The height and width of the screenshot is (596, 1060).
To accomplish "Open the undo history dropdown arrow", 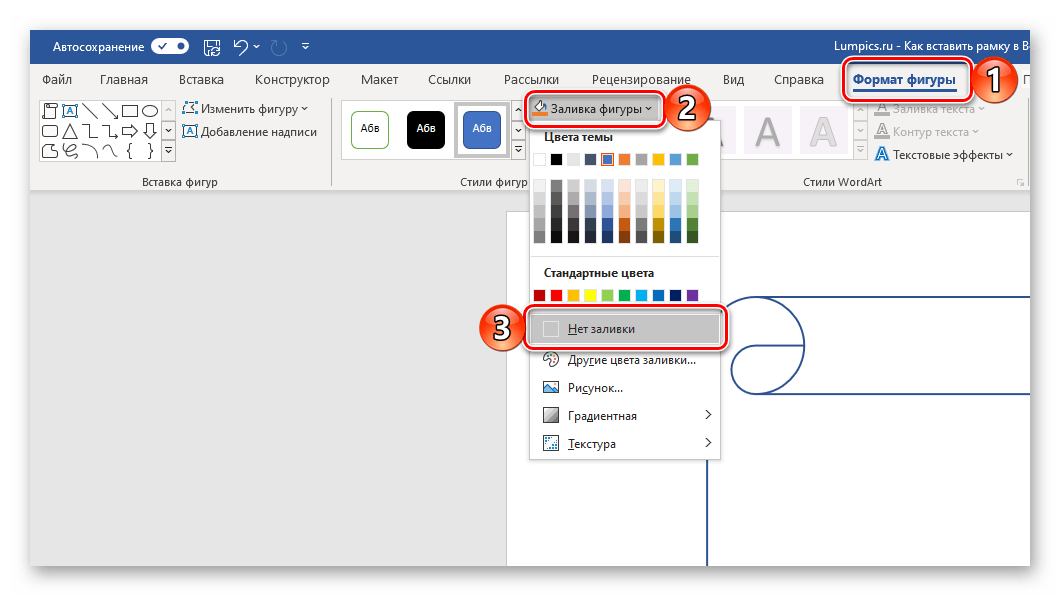I will 257,47.
